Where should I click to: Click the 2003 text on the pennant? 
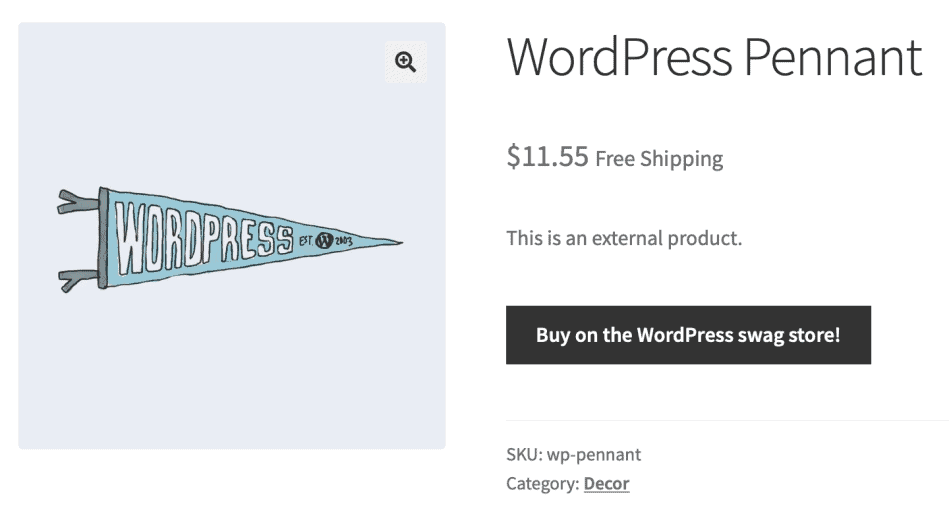(343, 241)
